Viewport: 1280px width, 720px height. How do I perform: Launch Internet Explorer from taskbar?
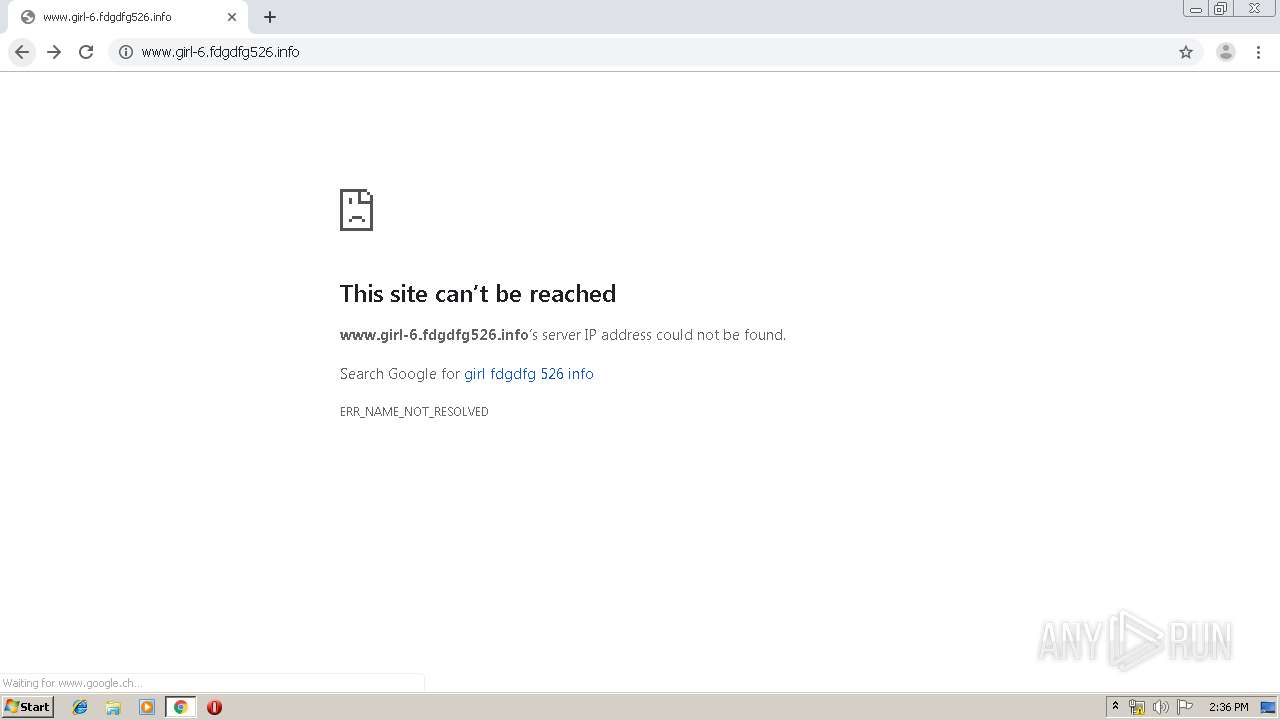coord(80,707)
